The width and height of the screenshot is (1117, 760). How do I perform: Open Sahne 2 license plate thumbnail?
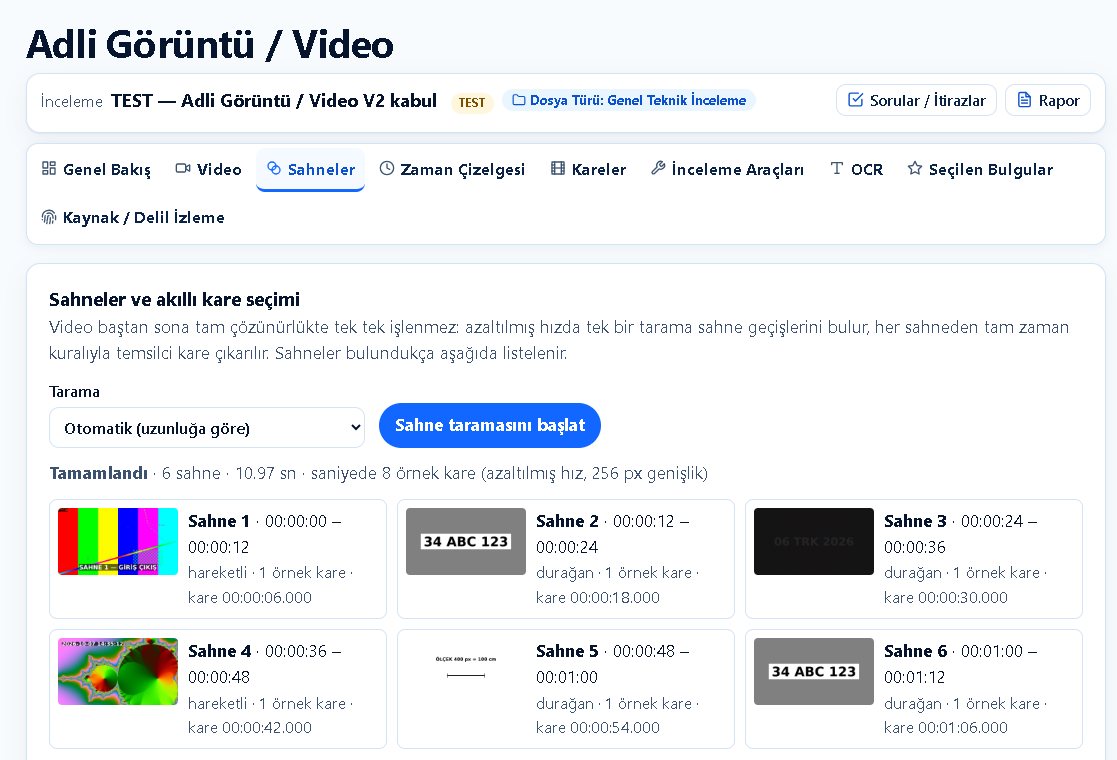point(466,541)
